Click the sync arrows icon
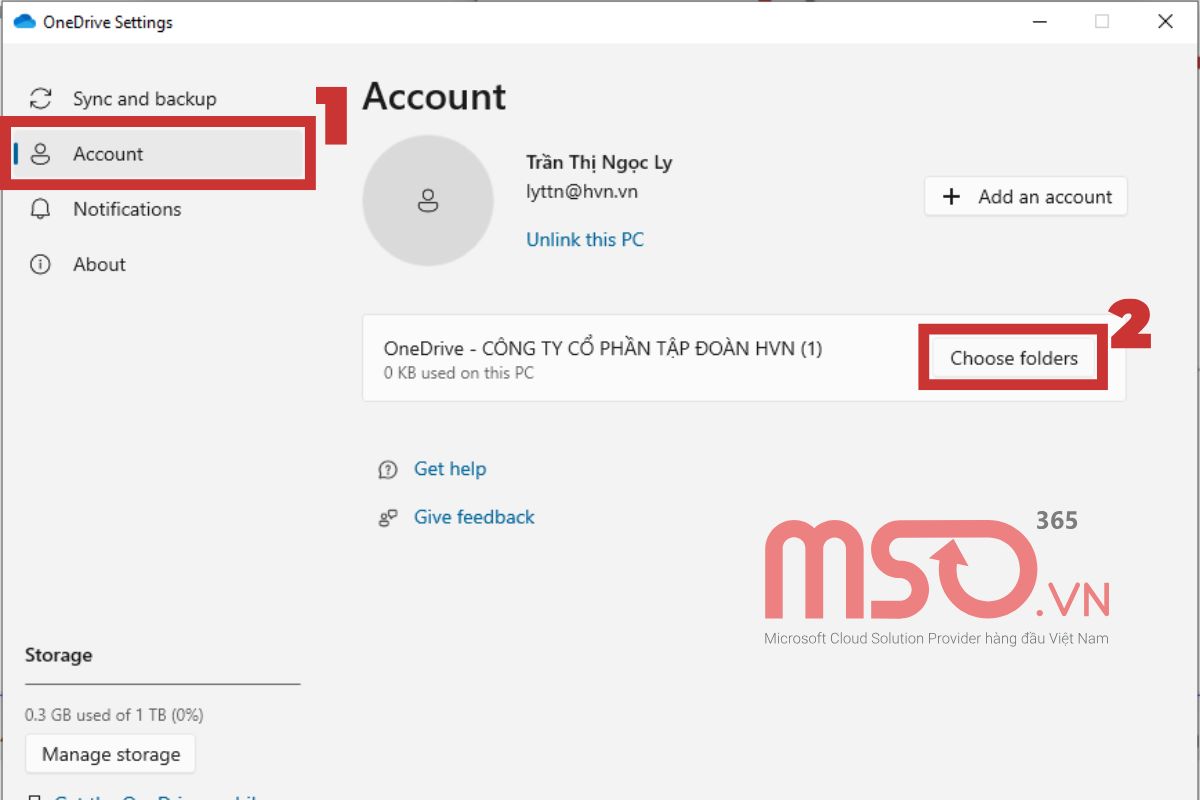This screenshot has width=1200, height=800. [40, 99]
